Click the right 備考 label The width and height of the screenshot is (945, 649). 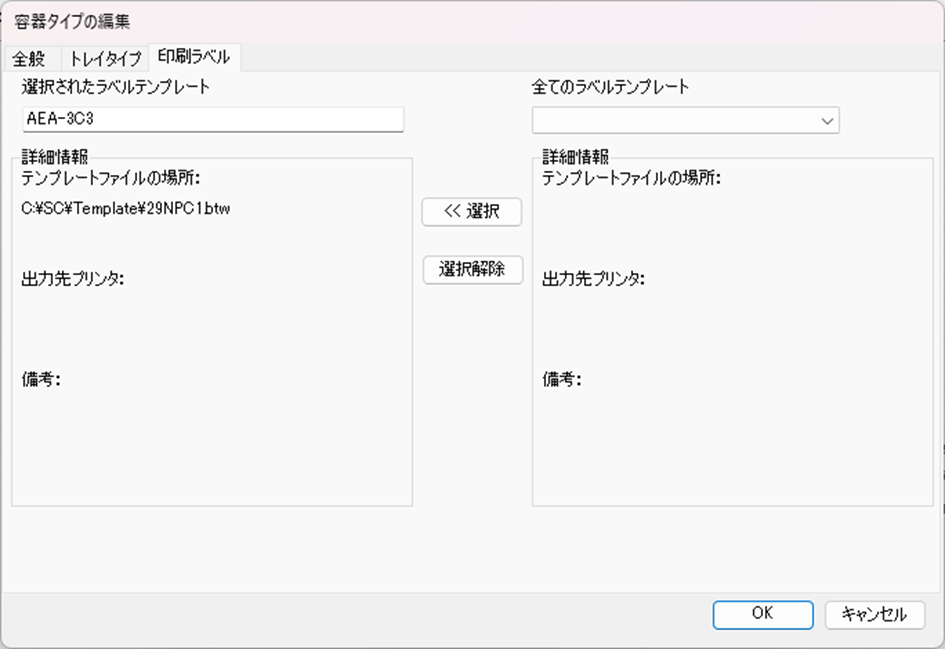(x=562, y=379)
